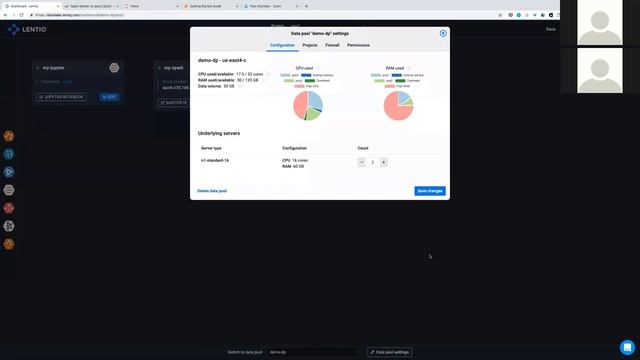
Task: Open the Projects tab
Action: (310, 45)
